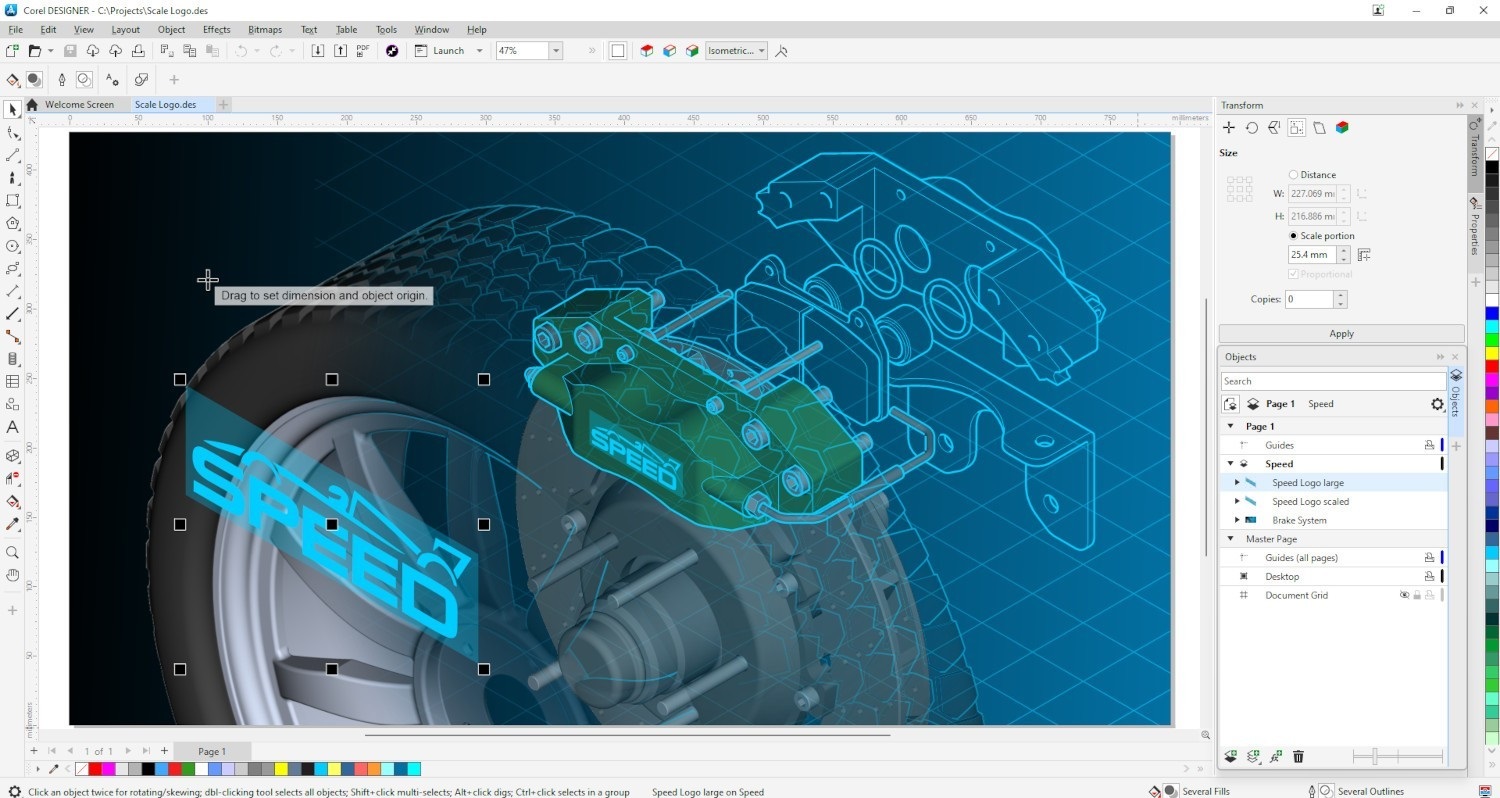Toggle the Proportional checkbox
1500x798 pixels.
pos(1294,274)
